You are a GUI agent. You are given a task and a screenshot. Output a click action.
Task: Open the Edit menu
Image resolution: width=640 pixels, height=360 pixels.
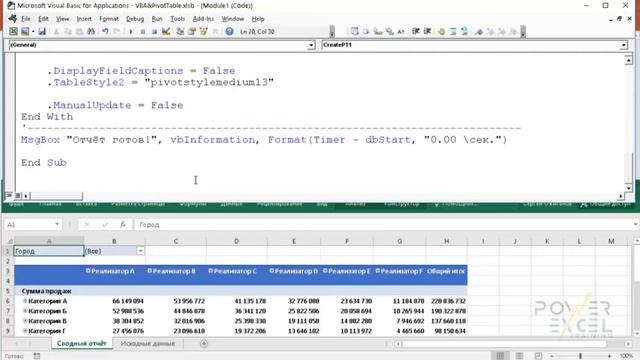point(43,19)
